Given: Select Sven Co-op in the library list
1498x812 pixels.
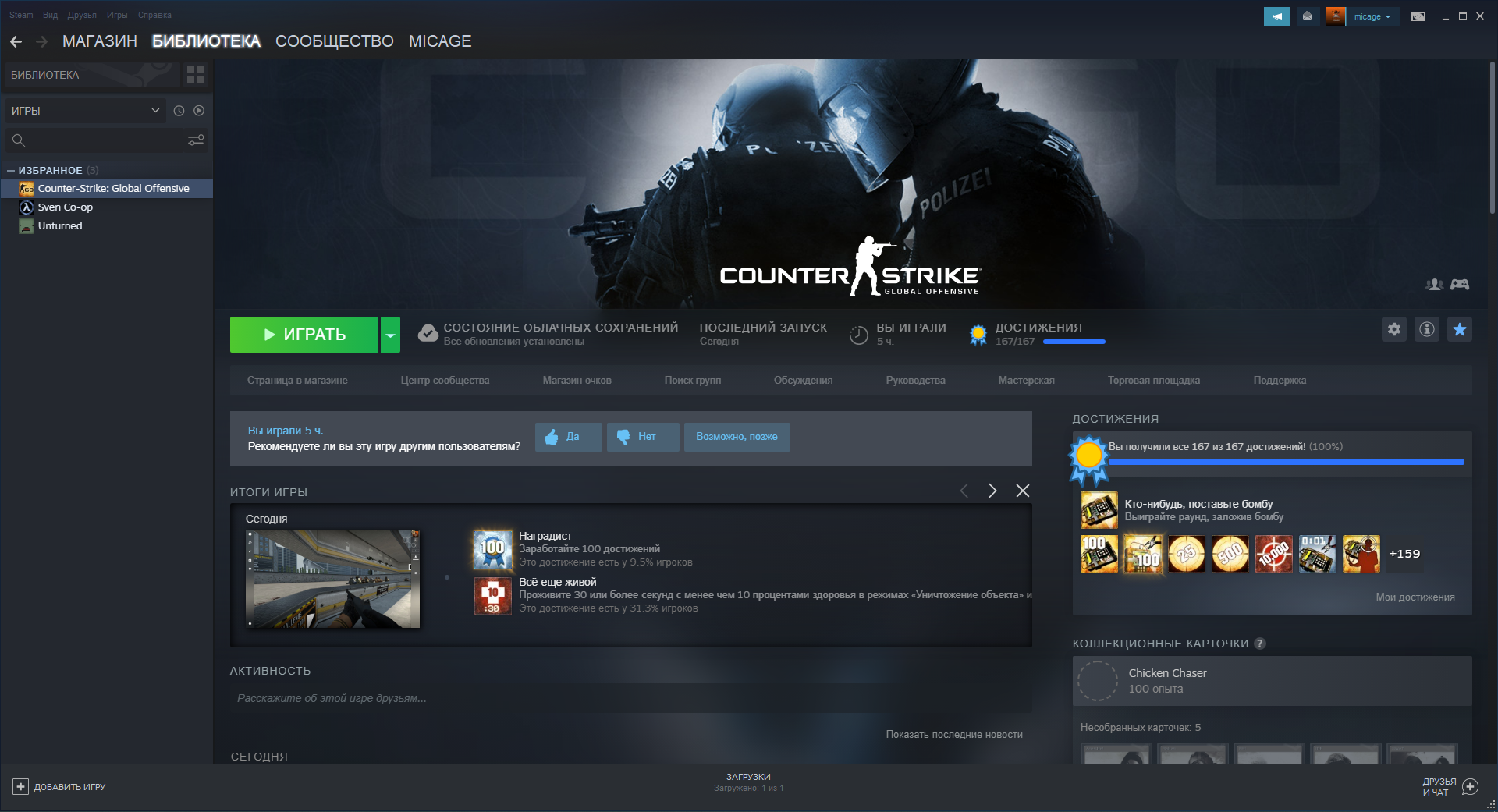Looking at the screenshot, I should point(106,207).
